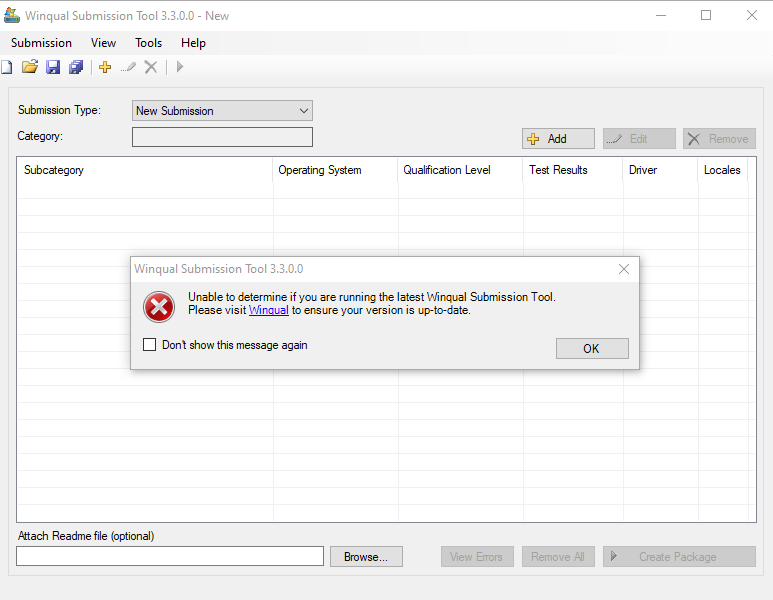Click the red error icon in the dialog
Viewport: 773px width, 600px height.
click(x=159, y=307)
